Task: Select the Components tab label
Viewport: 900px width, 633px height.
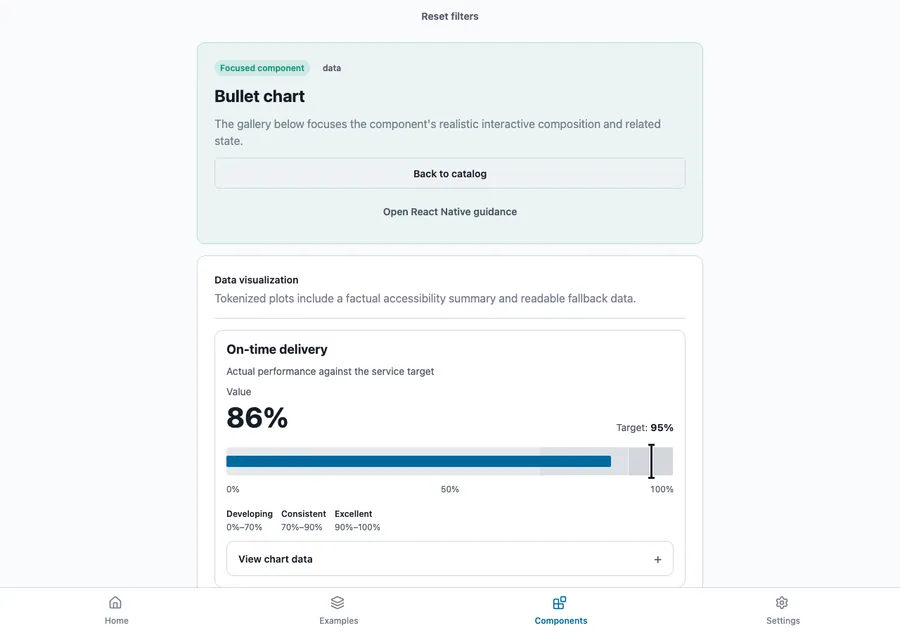Action: (561, 620)
